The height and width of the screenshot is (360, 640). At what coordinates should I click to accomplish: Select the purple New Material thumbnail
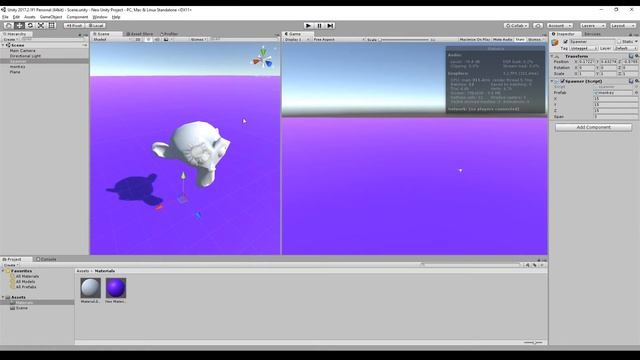(116, 288)
